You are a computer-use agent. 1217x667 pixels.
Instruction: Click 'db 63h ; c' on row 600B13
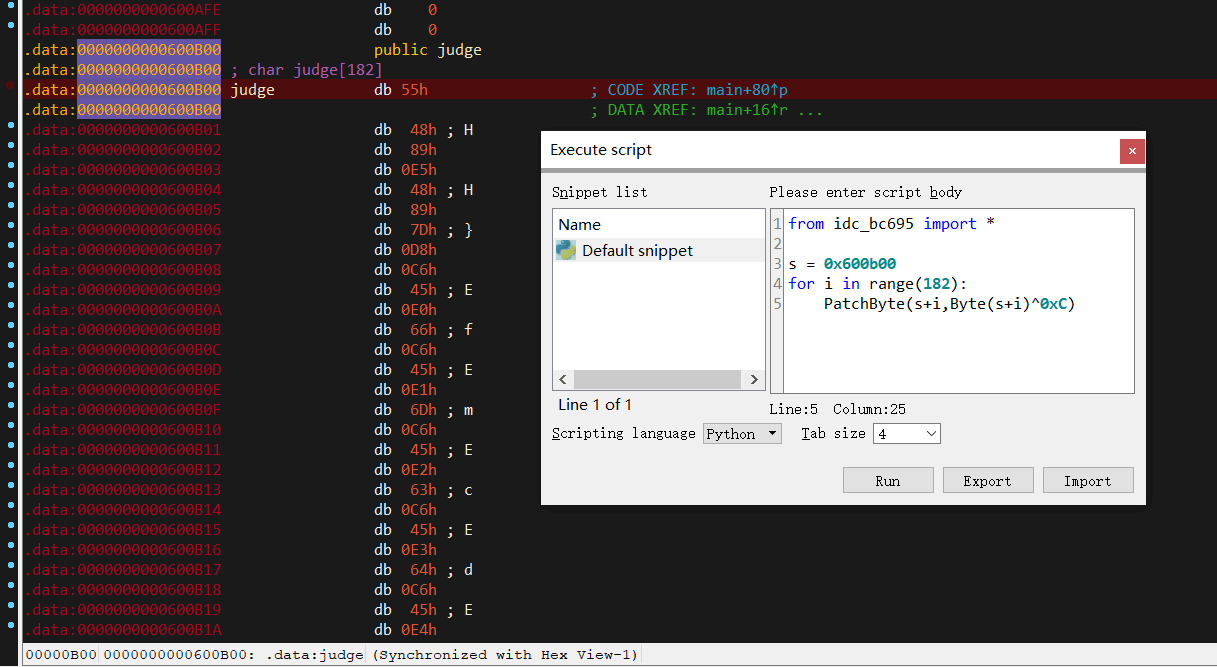tap(424, 490)
